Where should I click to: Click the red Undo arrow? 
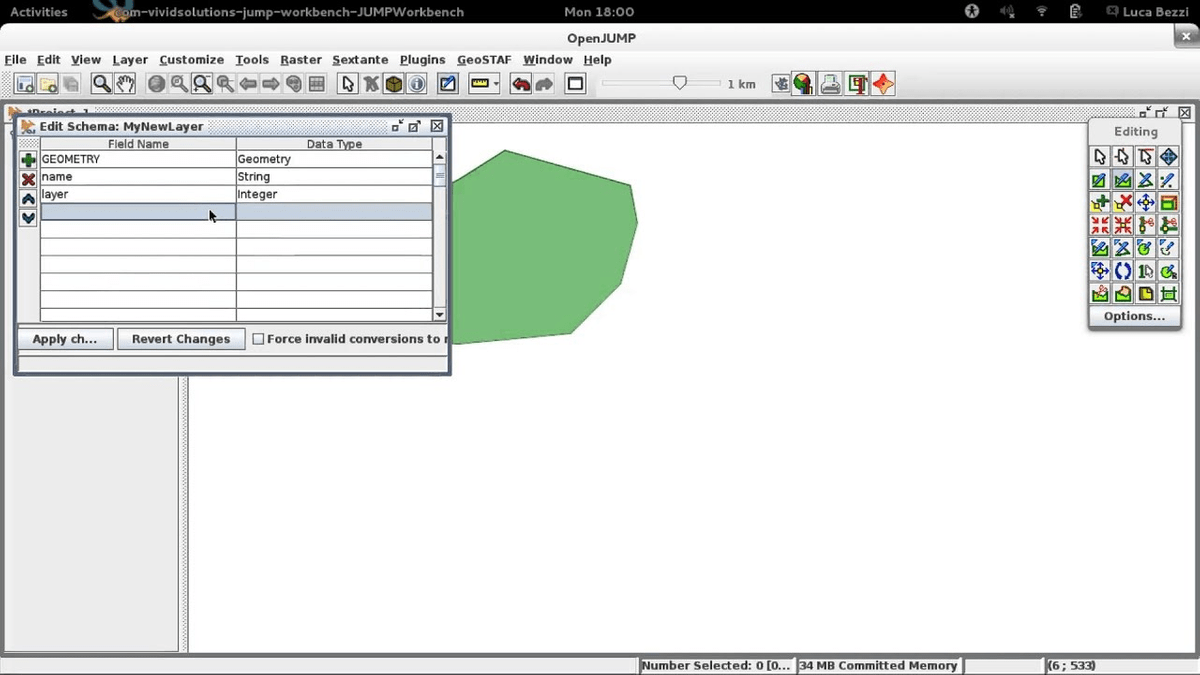[x=521, y=85]
